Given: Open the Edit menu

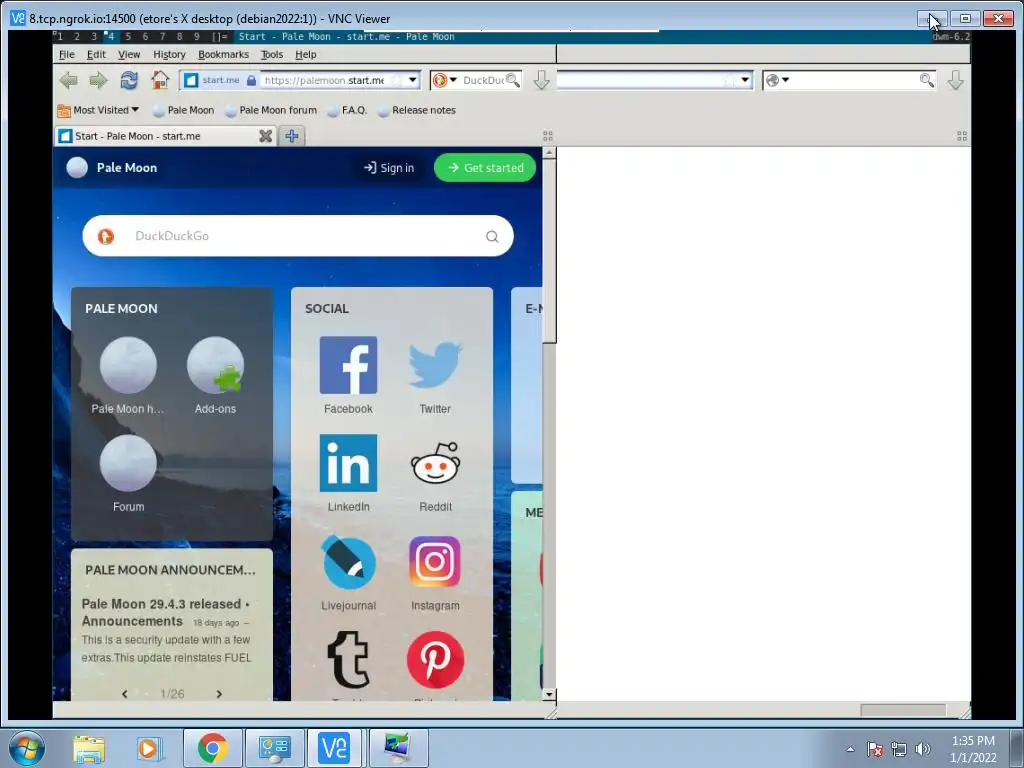Looking at the screenshot, I should [x=96, y=54].
